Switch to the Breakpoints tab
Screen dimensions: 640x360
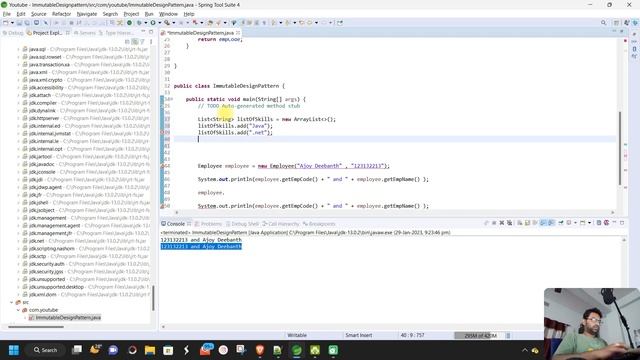coord(319,224)
